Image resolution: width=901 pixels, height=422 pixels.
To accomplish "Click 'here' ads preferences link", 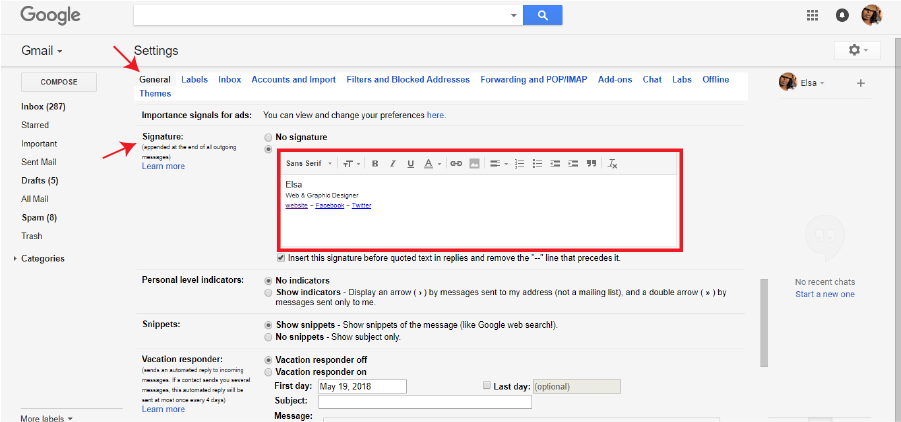I will (x=436, y=115).
